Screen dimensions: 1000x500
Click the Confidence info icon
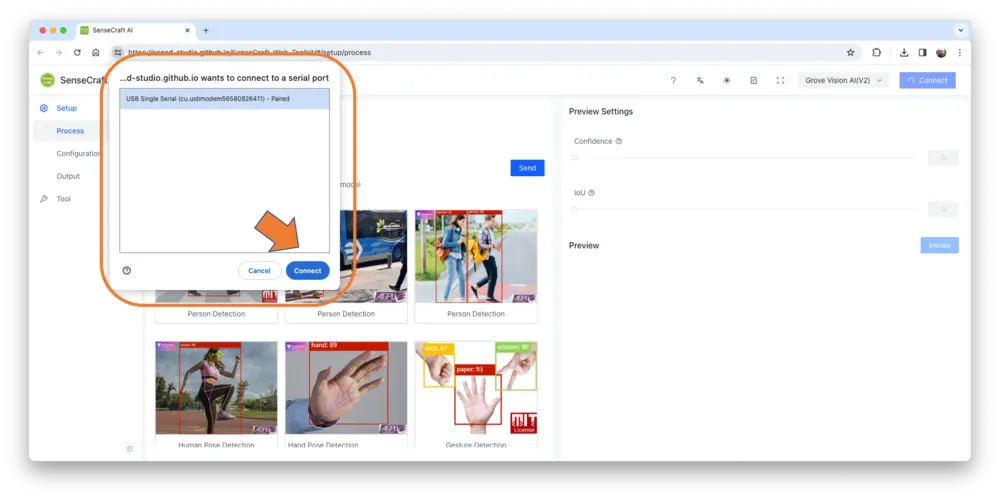click(619, 141)
